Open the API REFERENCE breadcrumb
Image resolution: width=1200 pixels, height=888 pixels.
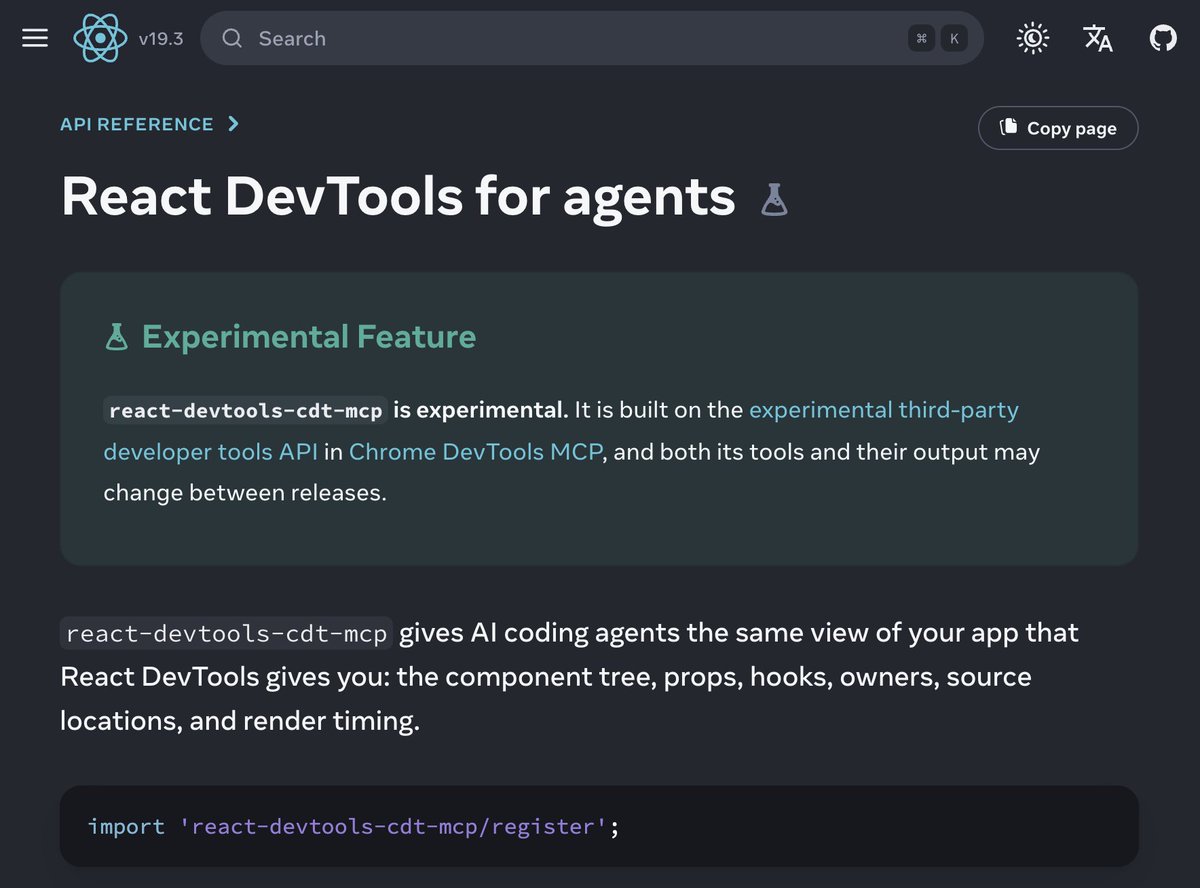[137, 124]
